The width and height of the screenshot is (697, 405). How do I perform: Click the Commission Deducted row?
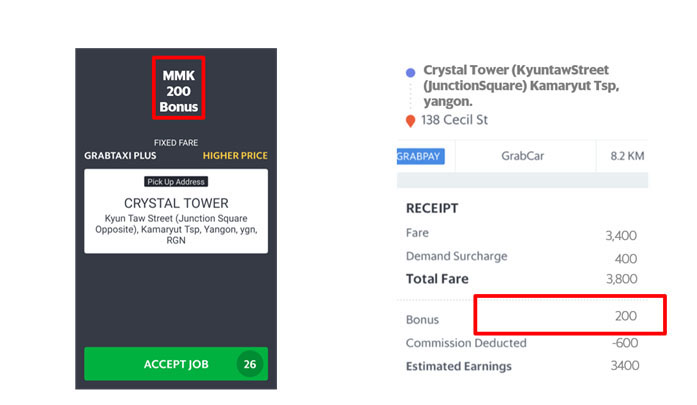pyautogui.click(x=520, y=343)
